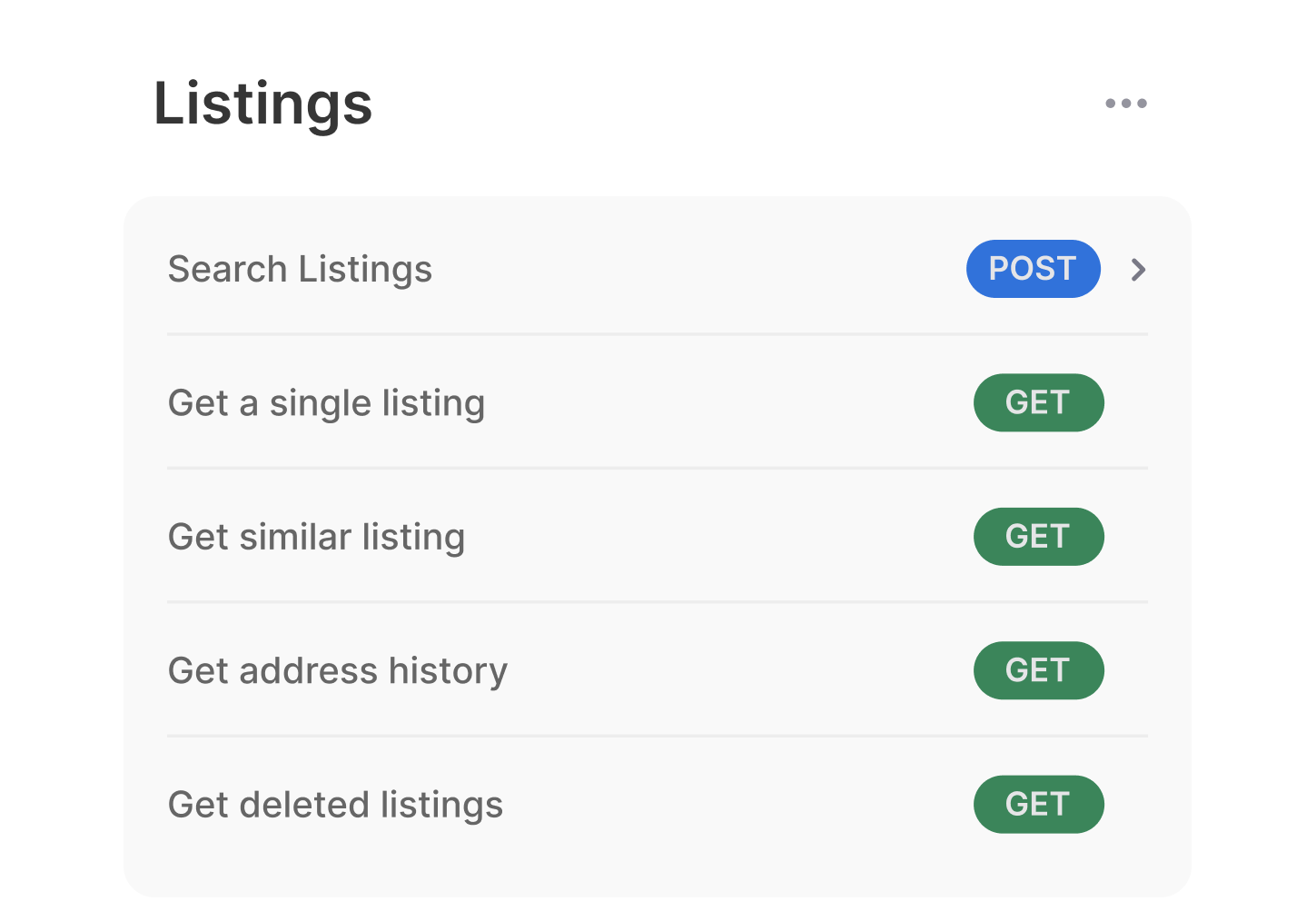1316x921 pixels.
Task: Open the 'Get similar listing' label
Action: click(x=316, y=537)
